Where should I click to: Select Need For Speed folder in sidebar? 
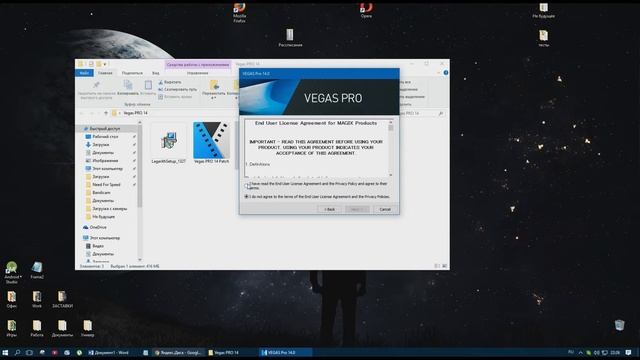(x=106, y=184)
